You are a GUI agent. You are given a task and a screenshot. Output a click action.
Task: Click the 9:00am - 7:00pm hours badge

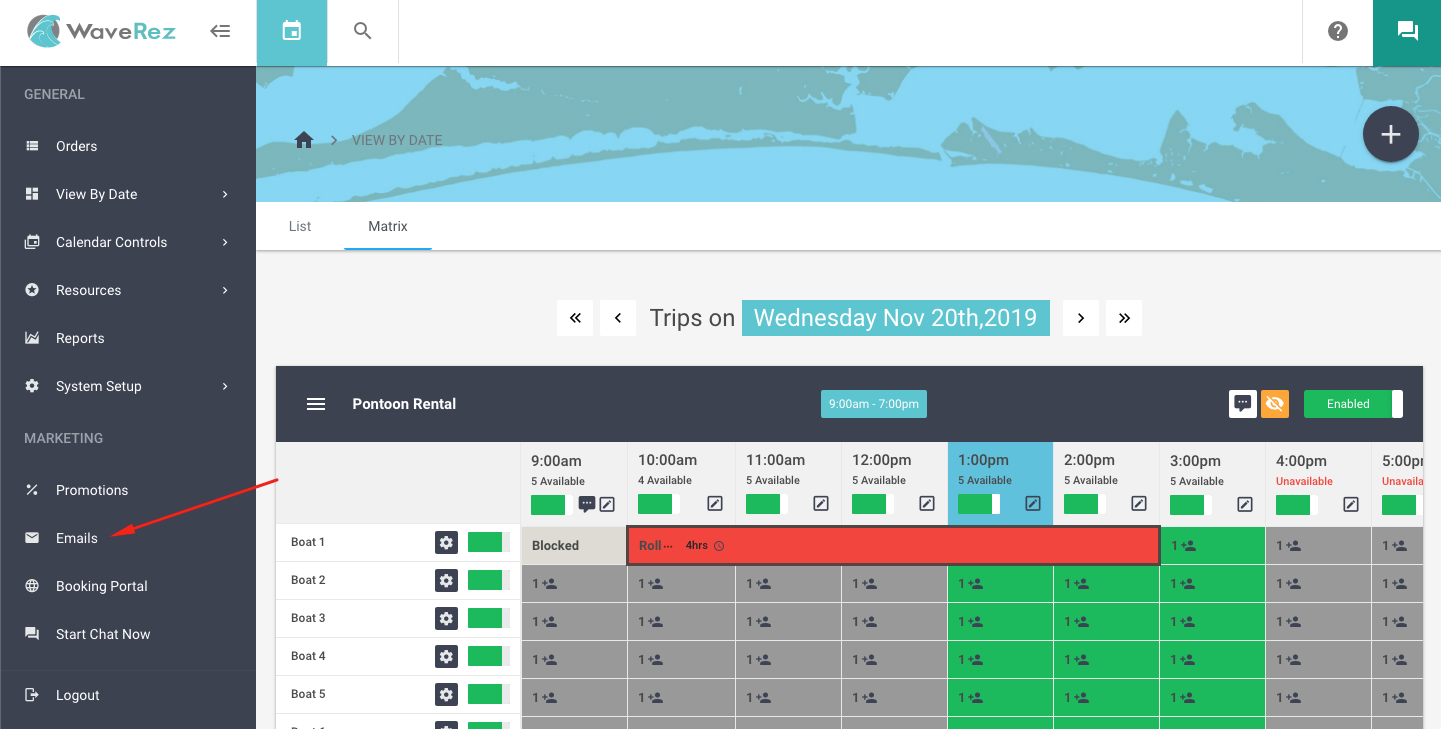point(874,404)
